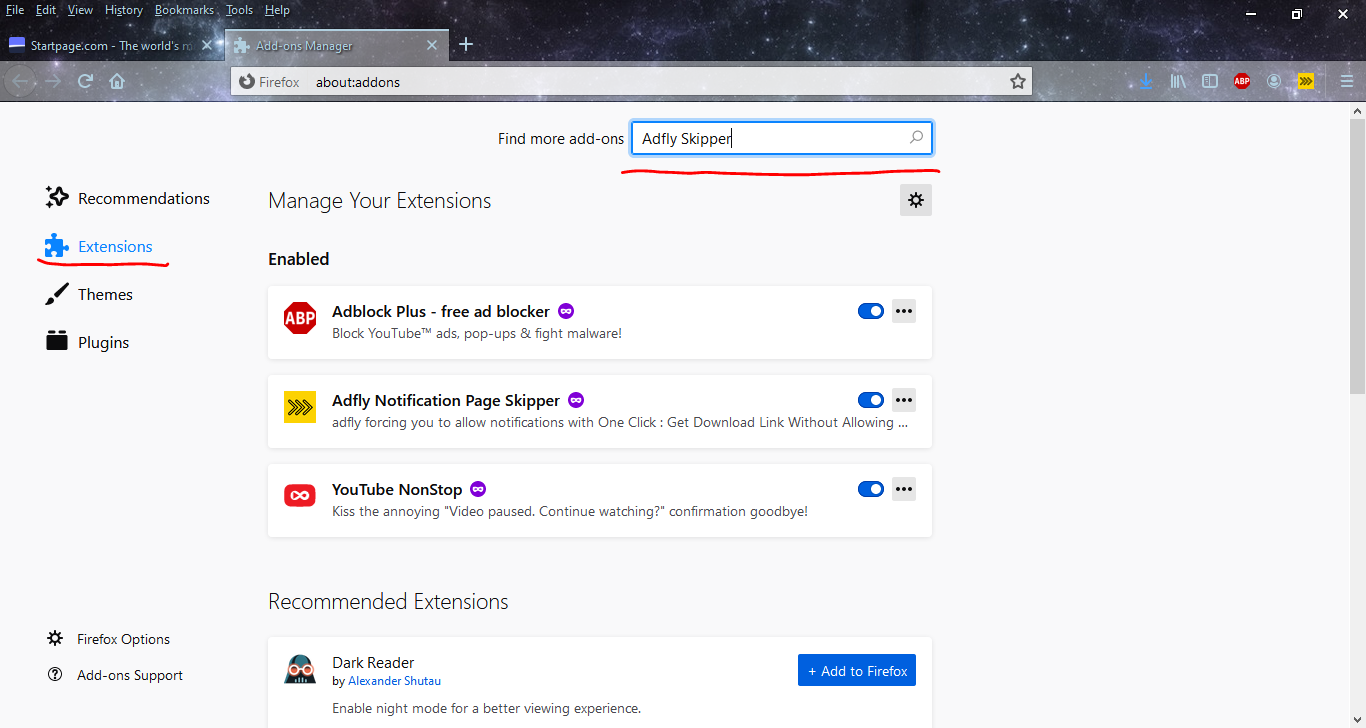The width and height of the screenshot is (1366, 728).
Task: Open the Edit menu
Action: click(x=46, y=10)
